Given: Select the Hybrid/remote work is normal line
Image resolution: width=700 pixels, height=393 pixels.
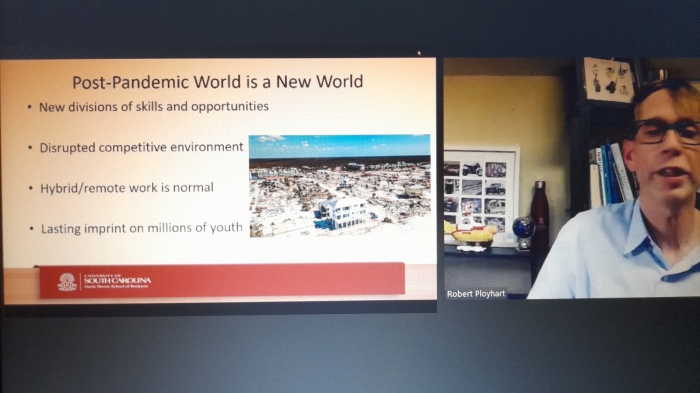Looking at the screenshot, I should (127, 188).
